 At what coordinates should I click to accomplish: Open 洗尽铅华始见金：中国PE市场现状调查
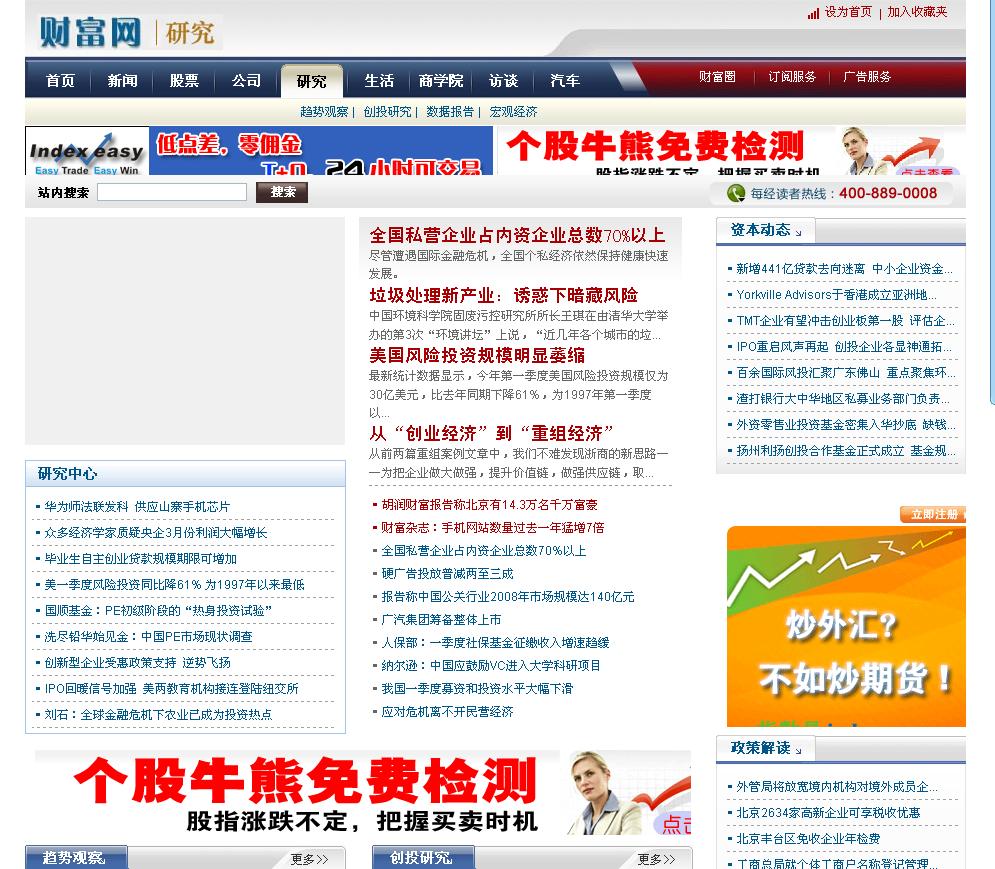coord(148,637)
